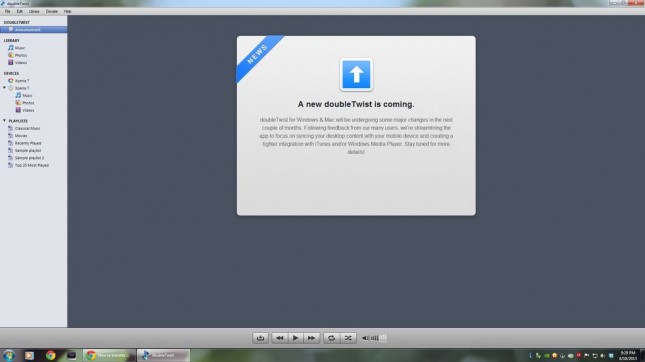Switch to the Chrome 'How to transfer' taskbar window
Screen dimensions: 645x362
[x=109, y=355]
